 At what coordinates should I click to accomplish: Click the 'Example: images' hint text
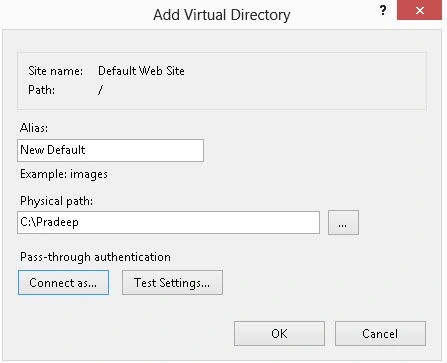tap(64, 174)
